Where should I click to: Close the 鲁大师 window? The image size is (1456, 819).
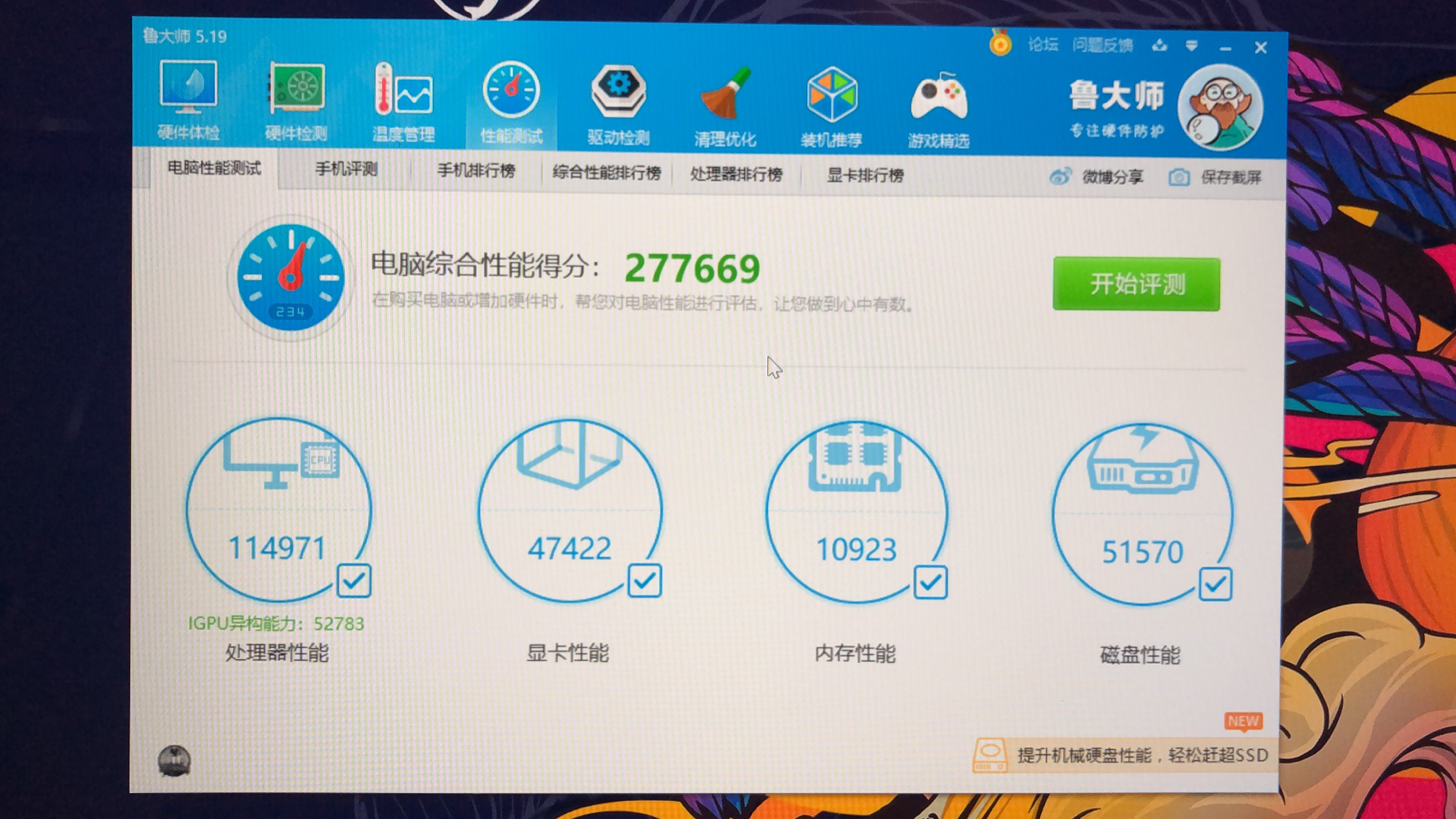click(1261, 48)
